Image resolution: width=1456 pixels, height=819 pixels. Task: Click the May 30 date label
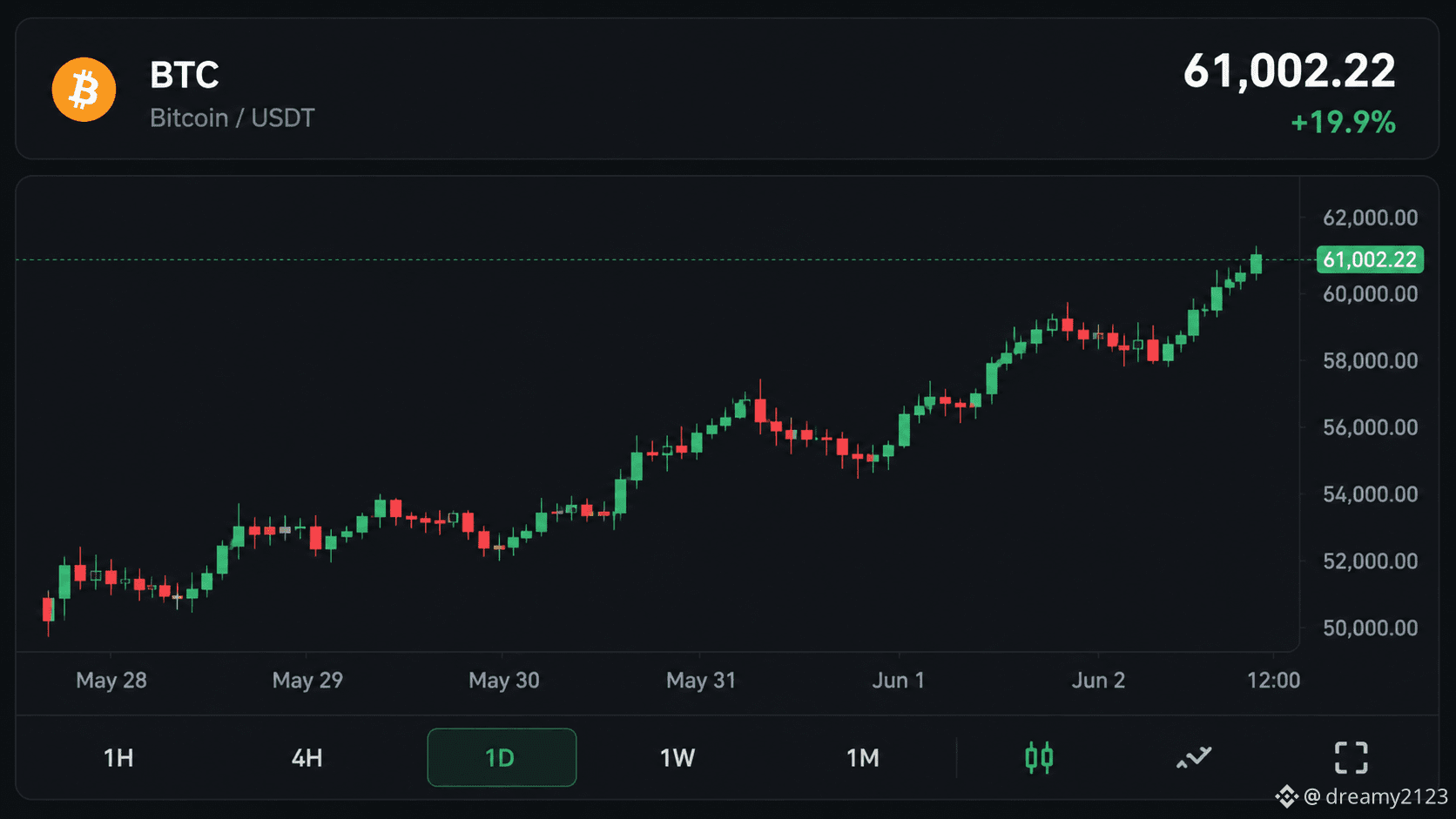coord(504,680)
